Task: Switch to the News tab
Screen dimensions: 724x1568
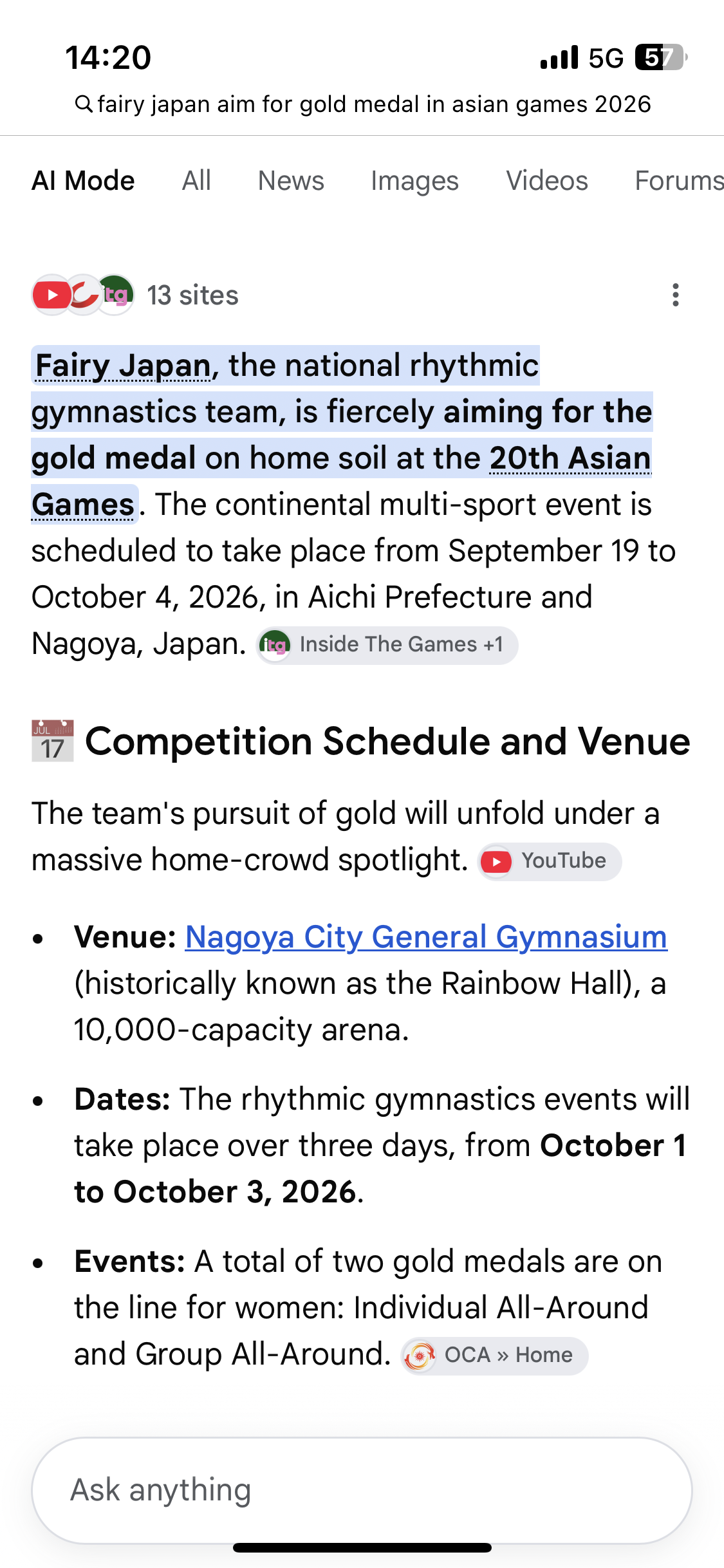Action: pyautogui.click(x=291, y=181)
